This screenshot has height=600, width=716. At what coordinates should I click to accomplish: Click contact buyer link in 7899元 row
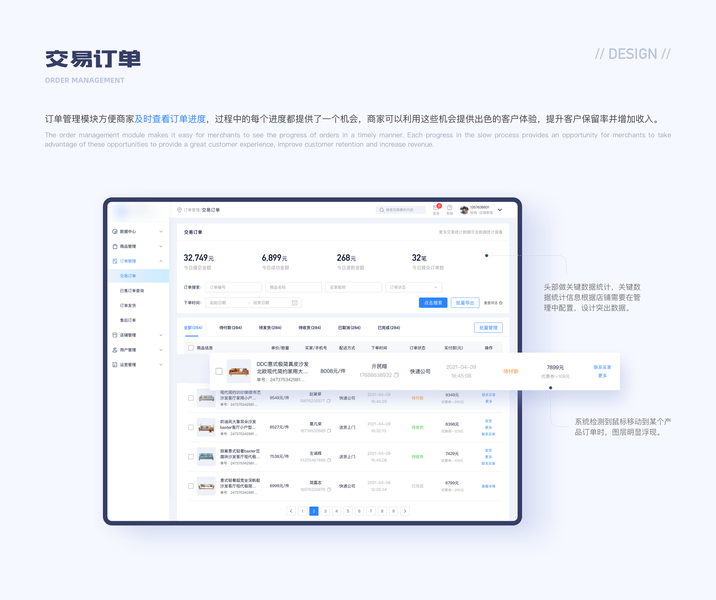click(602, 367)
